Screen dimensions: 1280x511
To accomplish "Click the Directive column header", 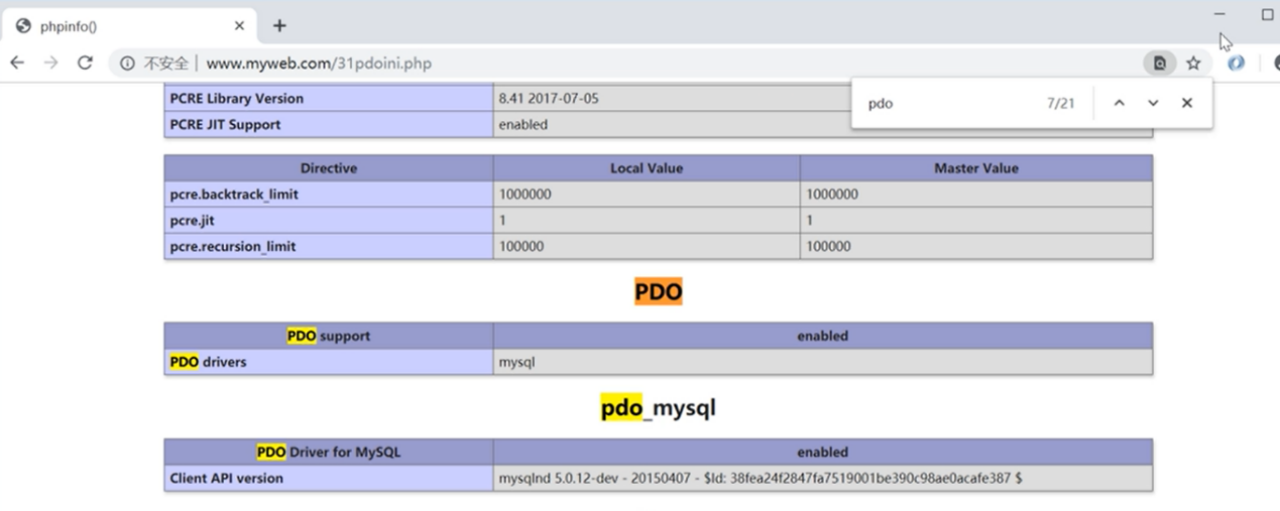I will [x=328, y=168].
